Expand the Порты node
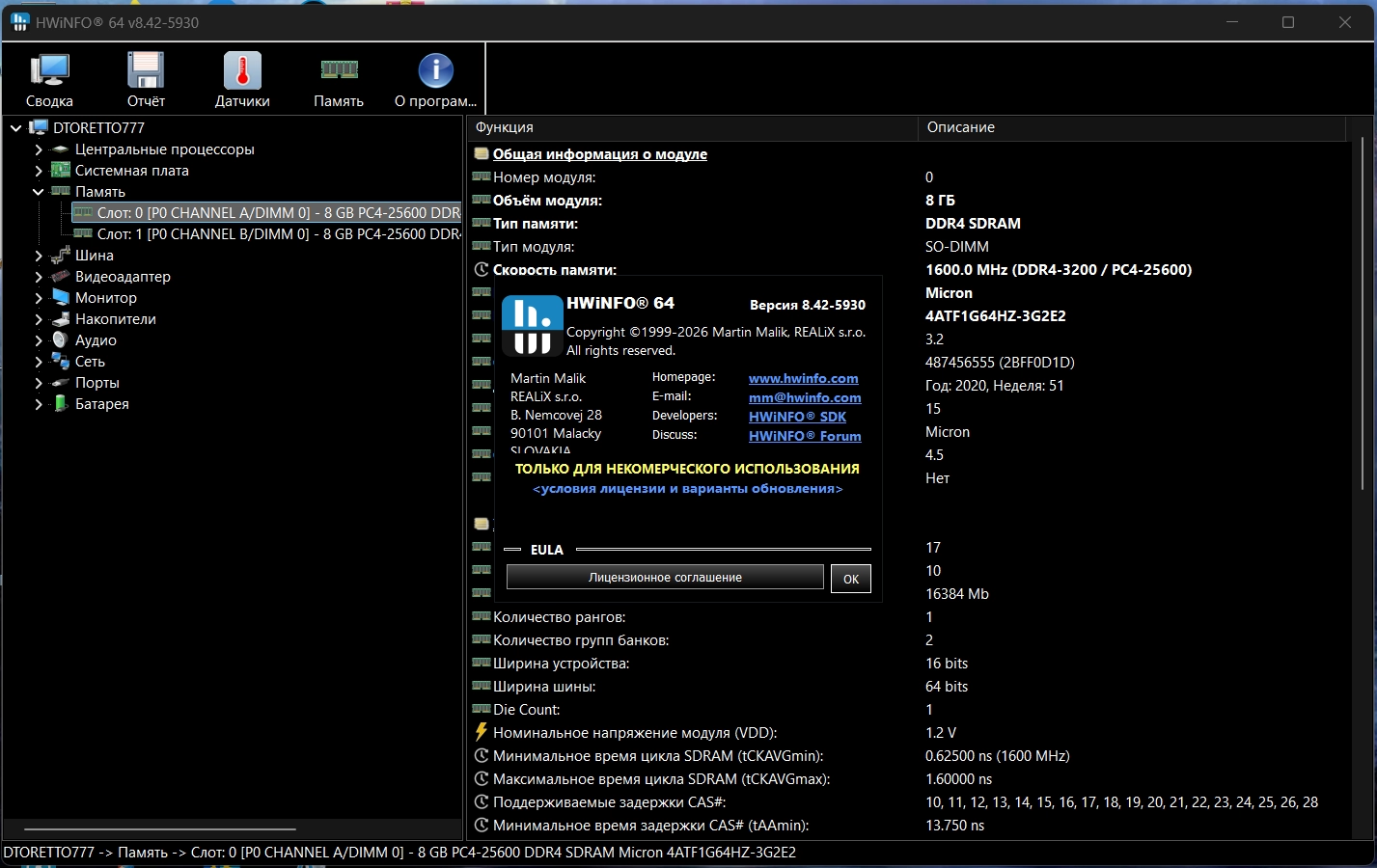 click(x=39, y=383)
